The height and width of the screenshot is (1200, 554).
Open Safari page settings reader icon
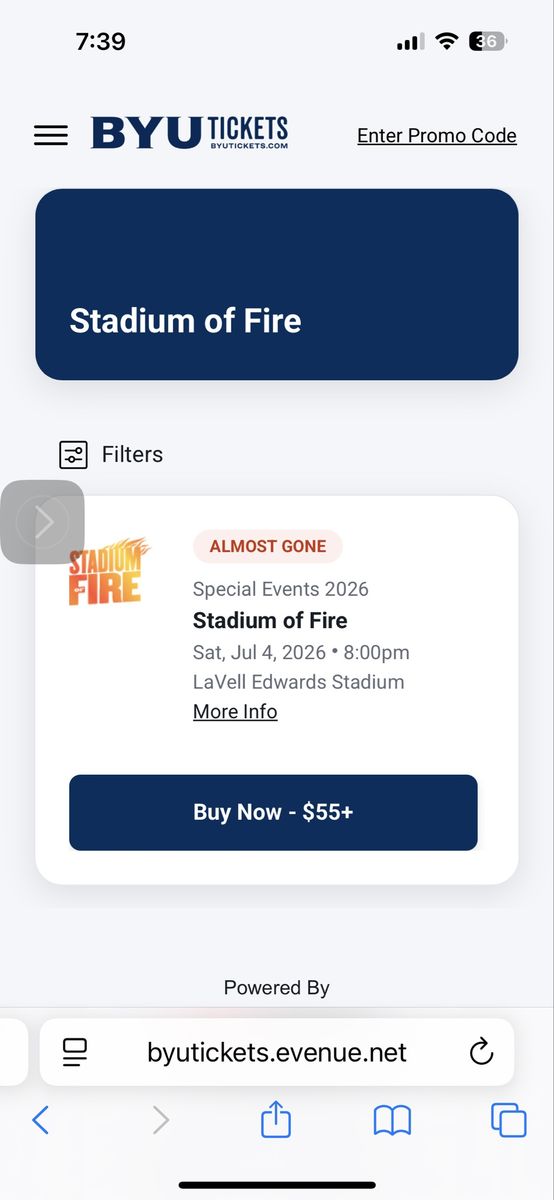point(75,1052)
